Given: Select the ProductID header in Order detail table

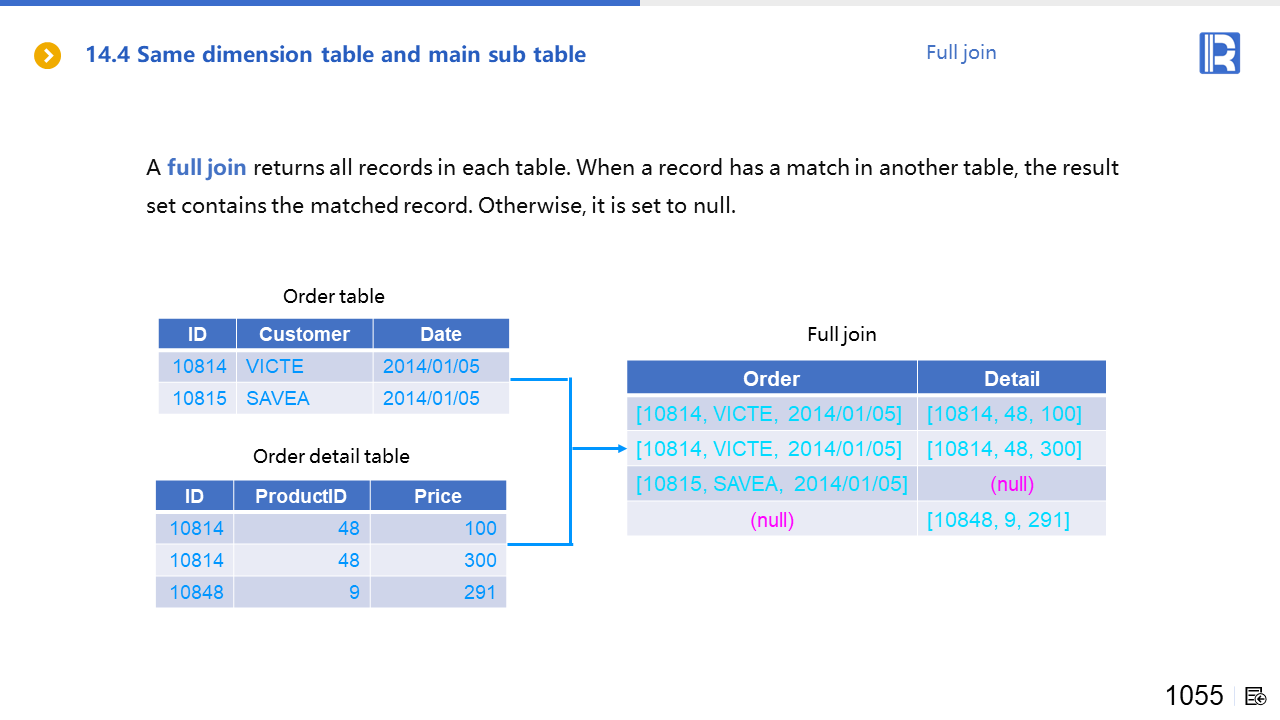Looking at the screenshot, I should click(301, 496).
